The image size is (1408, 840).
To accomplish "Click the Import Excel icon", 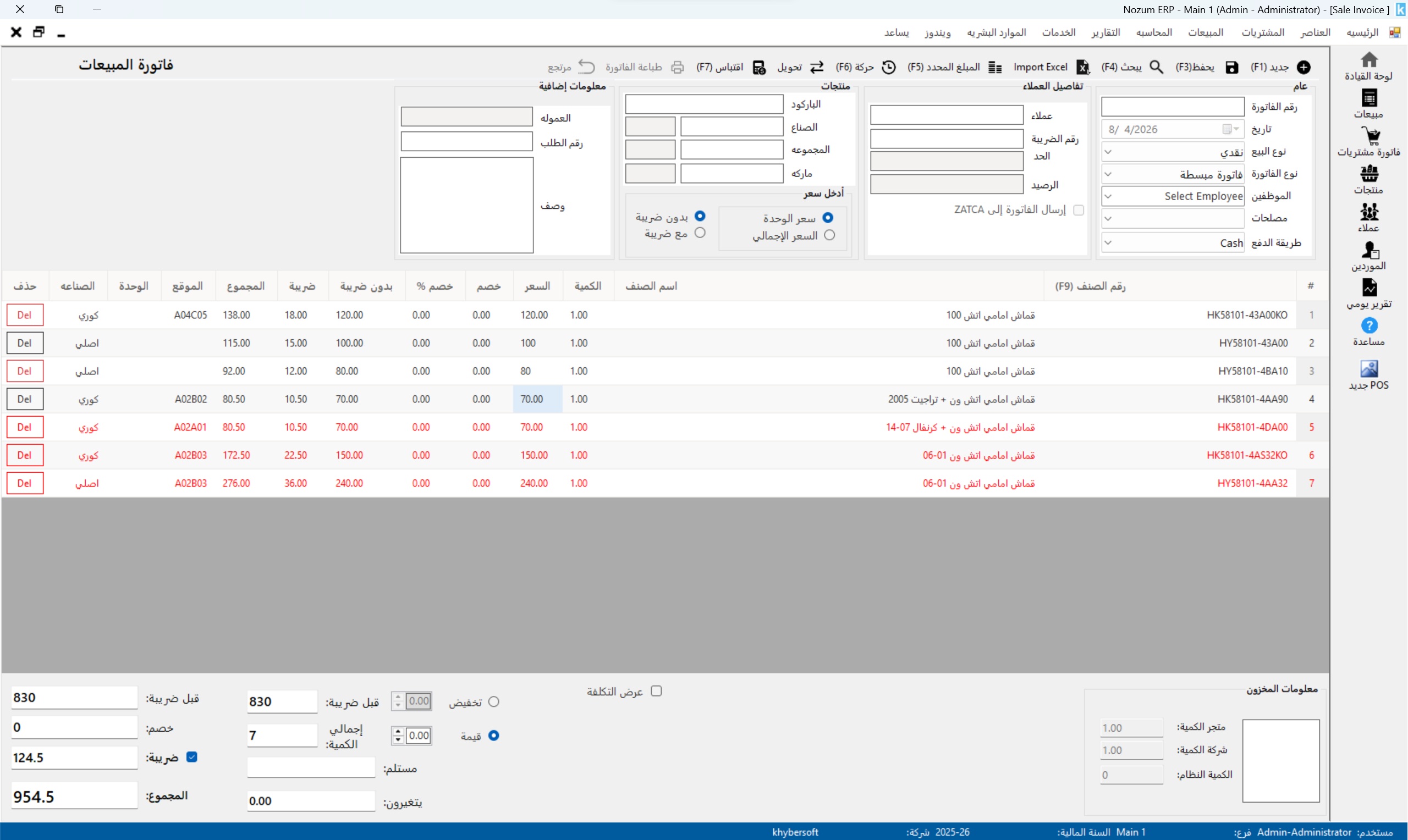I will tap(1082, 68).
